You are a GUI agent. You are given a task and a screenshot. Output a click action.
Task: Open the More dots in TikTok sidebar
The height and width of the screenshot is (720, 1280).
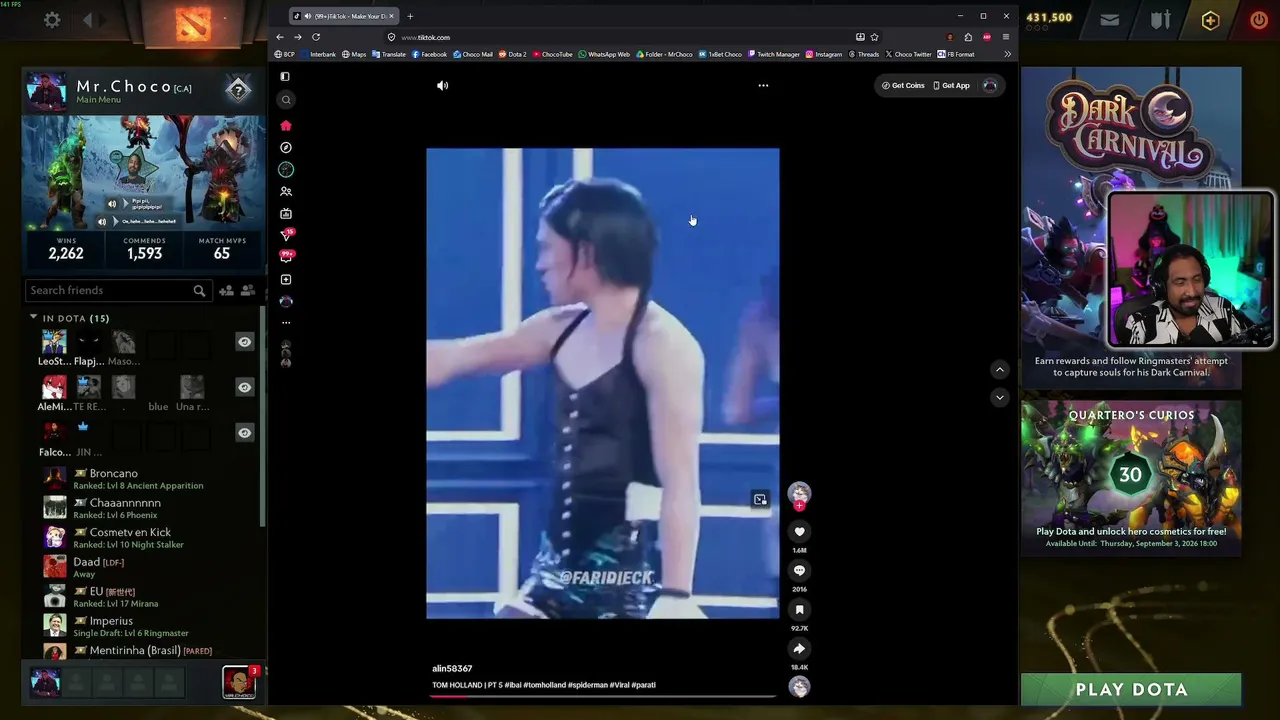pos(286,323)
